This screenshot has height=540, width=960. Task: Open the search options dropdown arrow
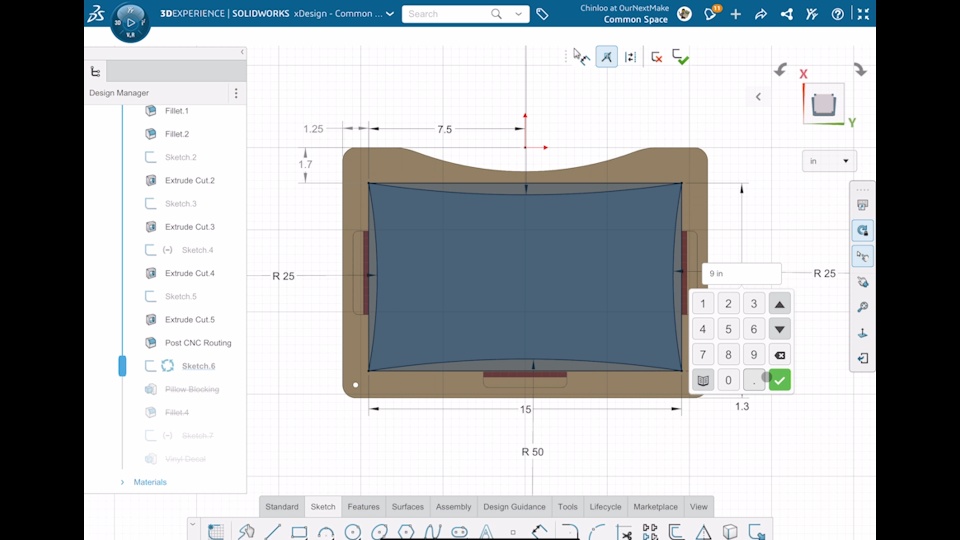(x=519, y=13)
